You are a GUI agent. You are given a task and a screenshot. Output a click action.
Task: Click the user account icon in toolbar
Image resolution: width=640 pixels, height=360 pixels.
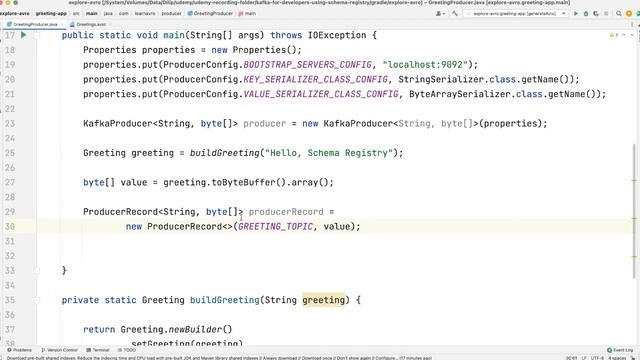click(x=440, y=13)
